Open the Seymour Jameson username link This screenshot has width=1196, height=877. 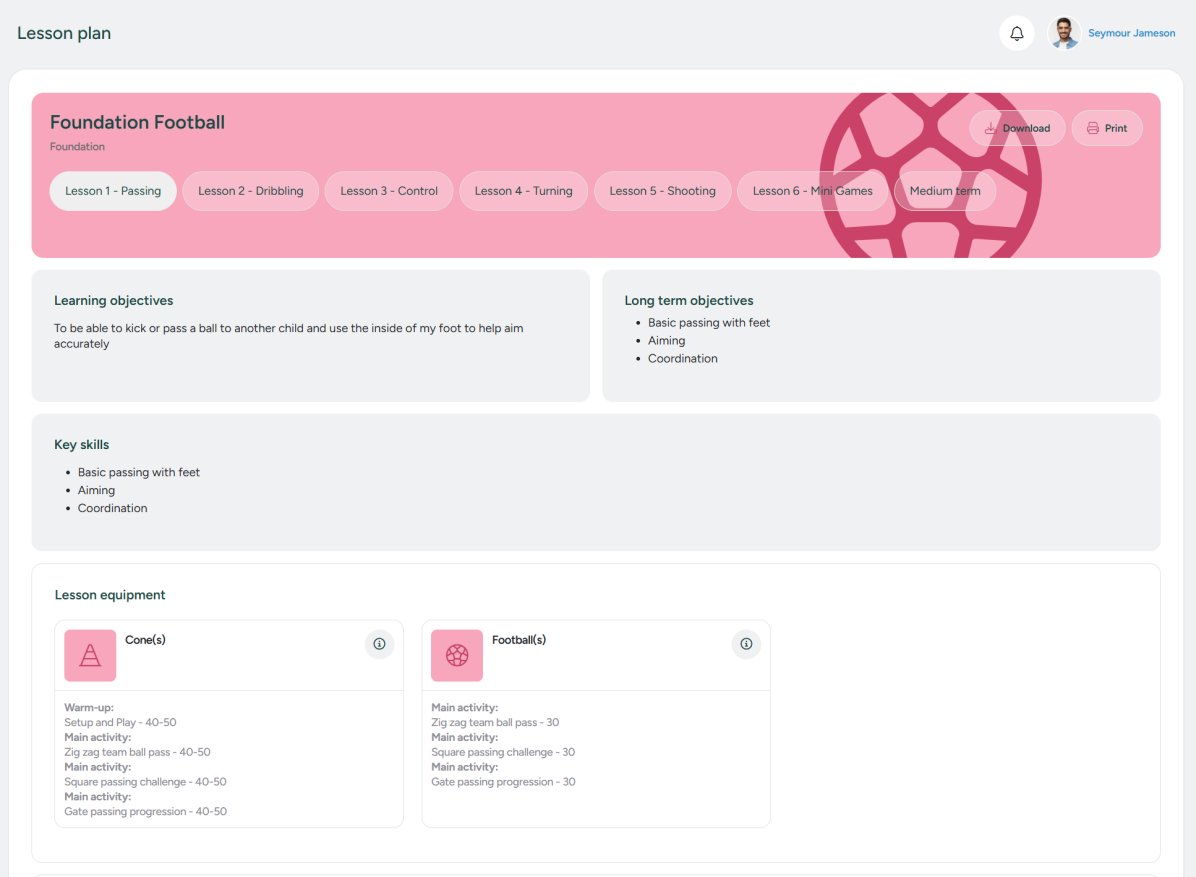(1131, 33)
